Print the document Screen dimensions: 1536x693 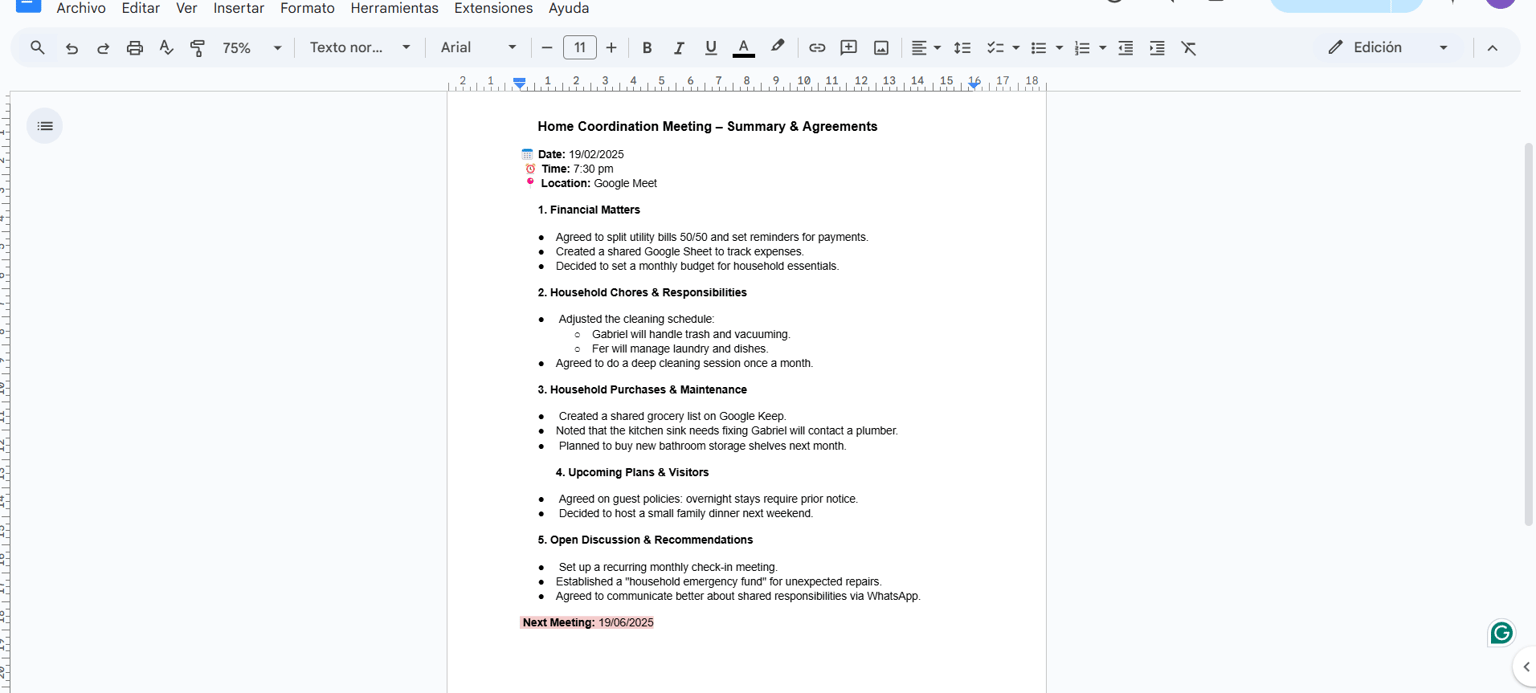135,48
